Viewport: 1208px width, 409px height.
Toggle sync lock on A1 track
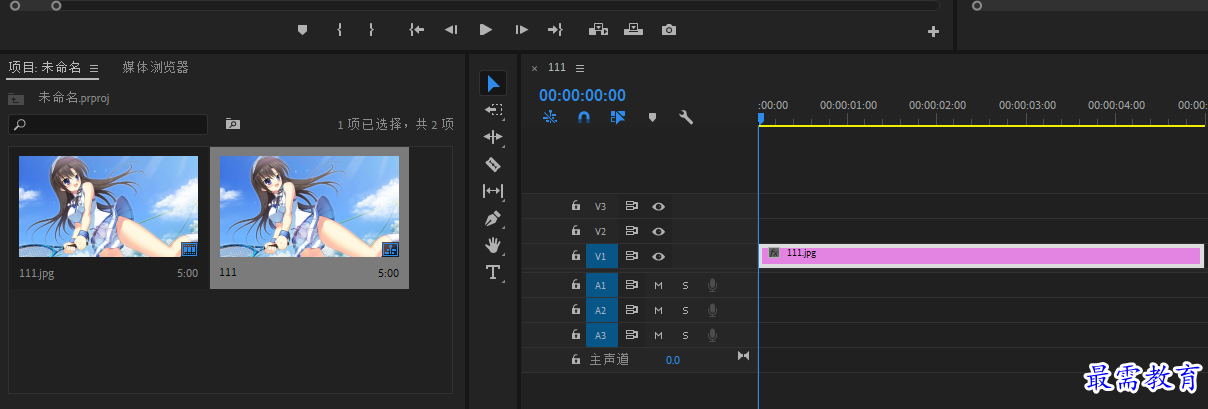pos(632,285)
